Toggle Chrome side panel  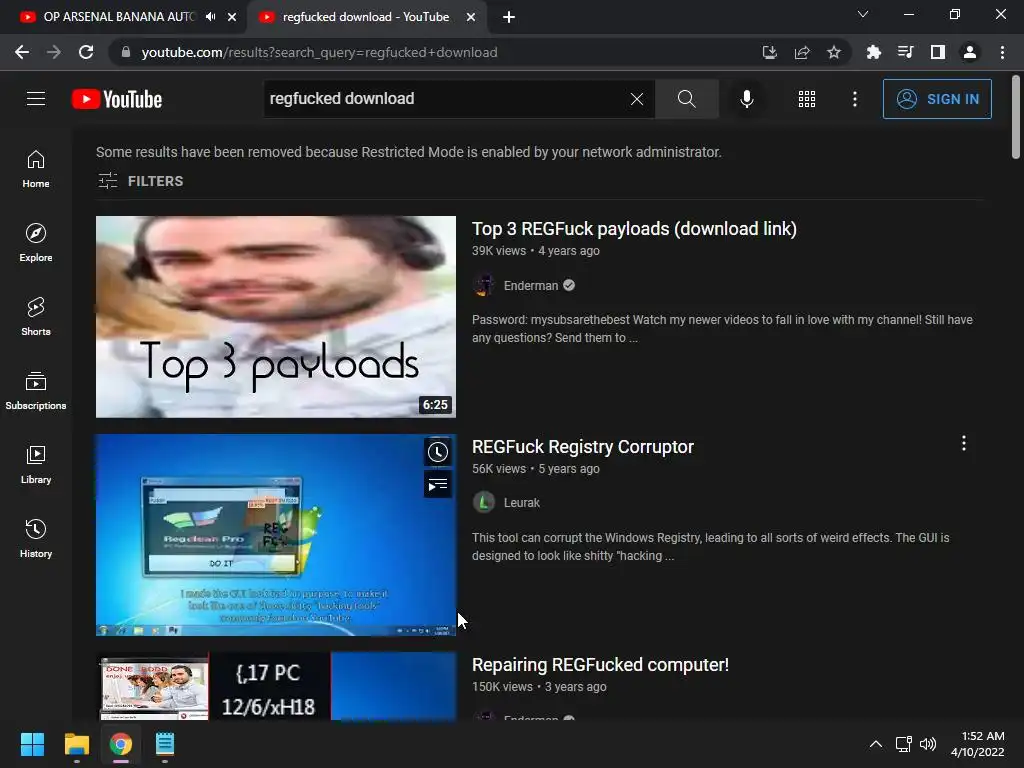pos(938,52)
